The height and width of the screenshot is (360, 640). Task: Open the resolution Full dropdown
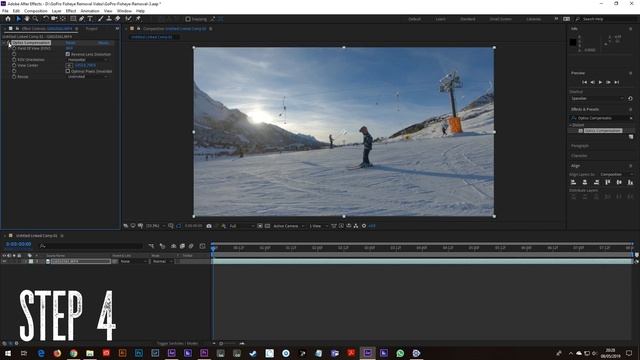coord(242,226)
